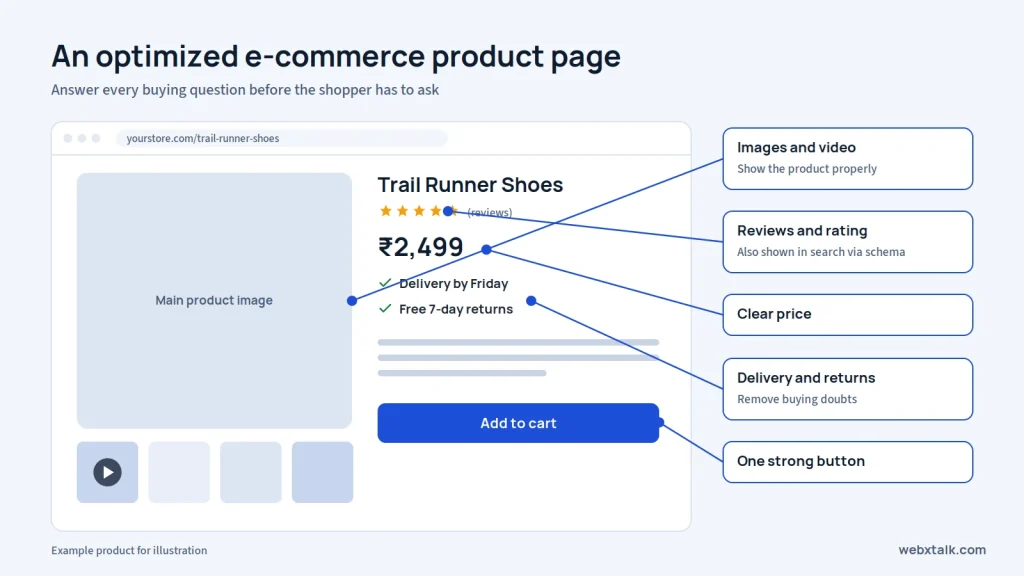Image resolution: width=1024 pixels, height=576 pixels.
Task: Click the ₹2,499 price text
Action: point(421,247)
